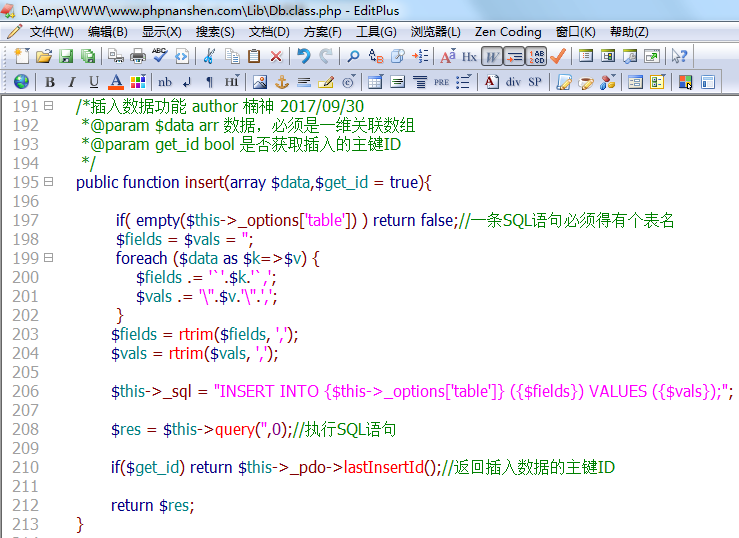Click the Copy icon in toolbar
Screen dimensions: 739x538
tap(232, 57)
